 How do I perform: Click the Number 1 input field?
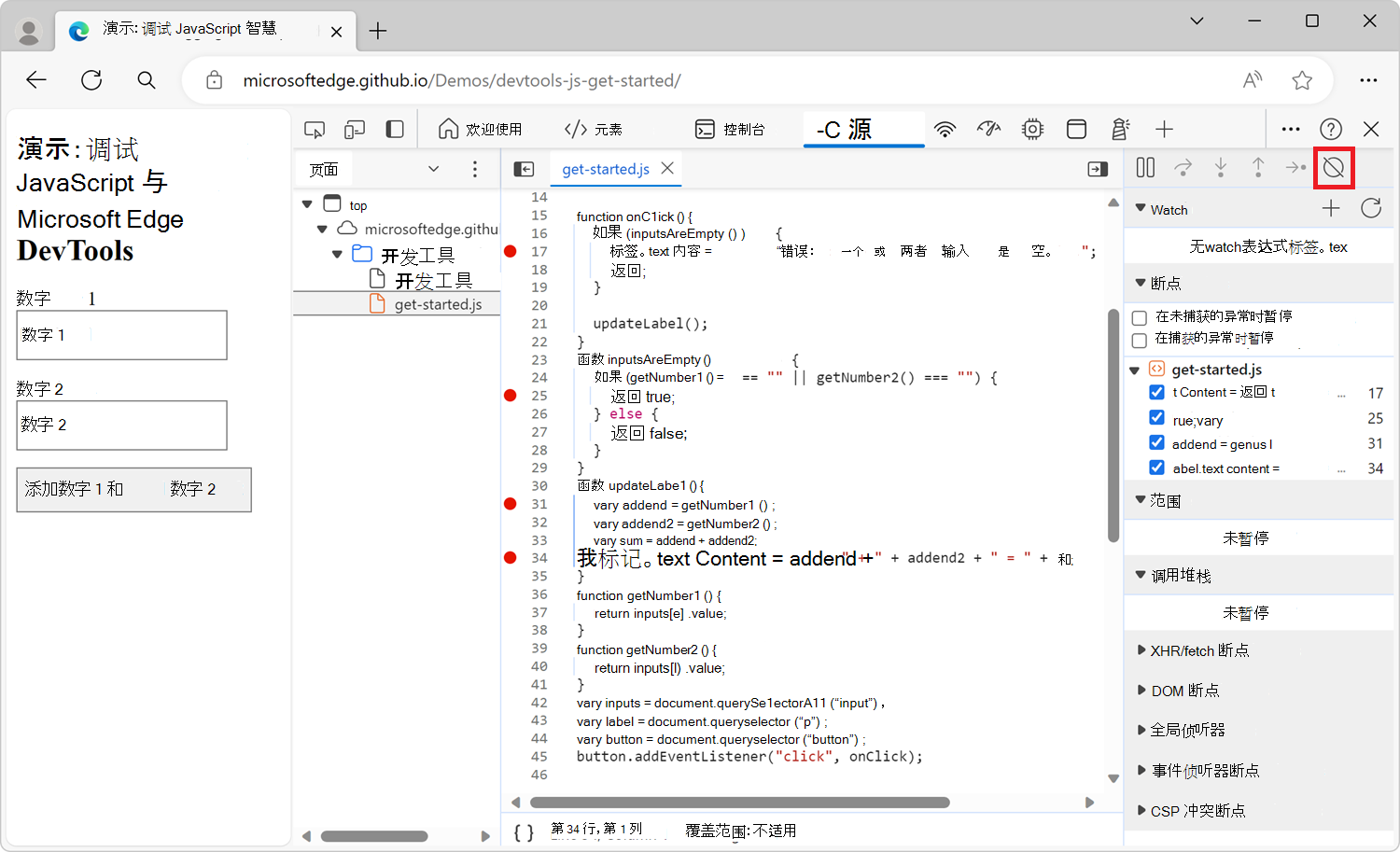(121, 335)
